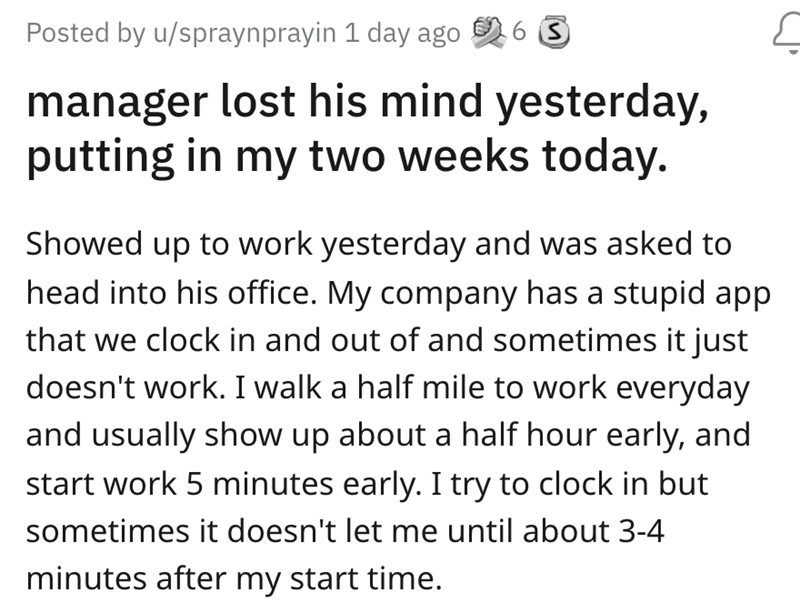Image resolution: width=800 pixels, height=613 pixels.
Task: Click the line mentioning "walk a half mile"
Action: tap(386, 387)
